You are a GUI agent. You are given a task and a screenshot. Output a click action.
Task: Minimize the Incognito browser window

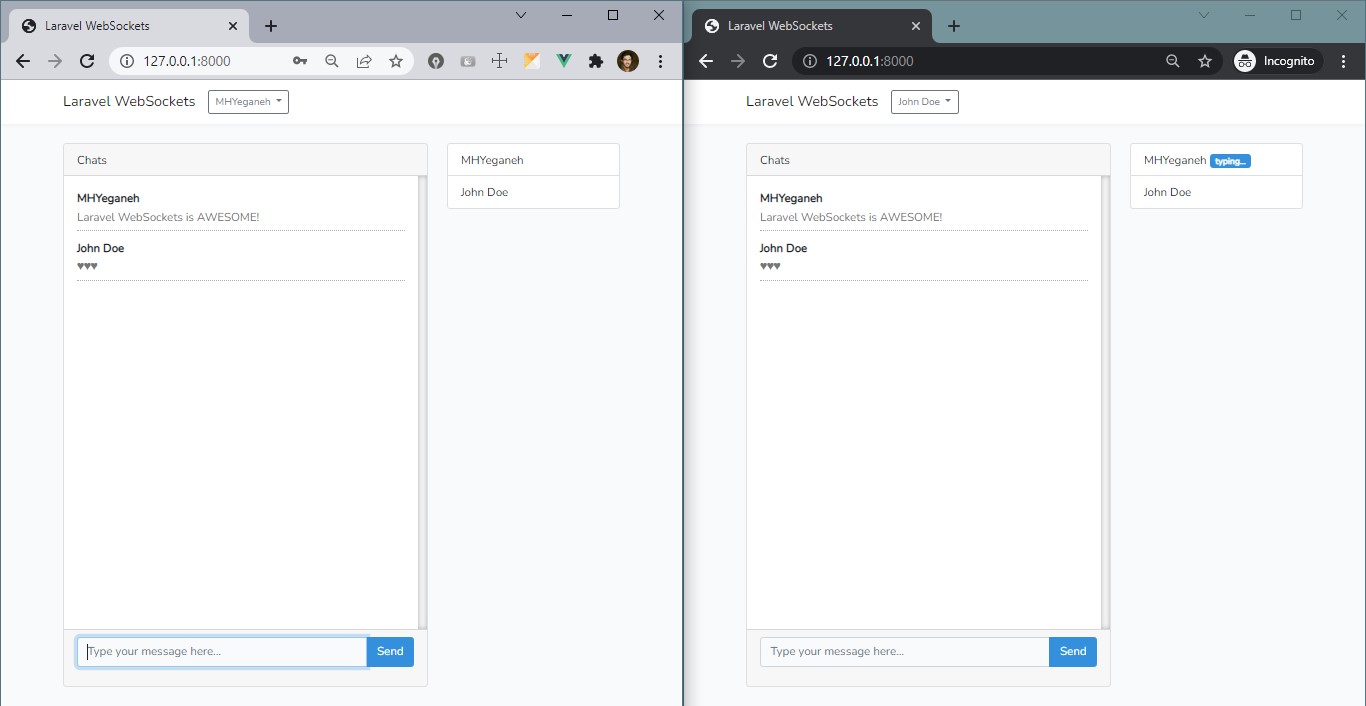[x=1250, y=15]
